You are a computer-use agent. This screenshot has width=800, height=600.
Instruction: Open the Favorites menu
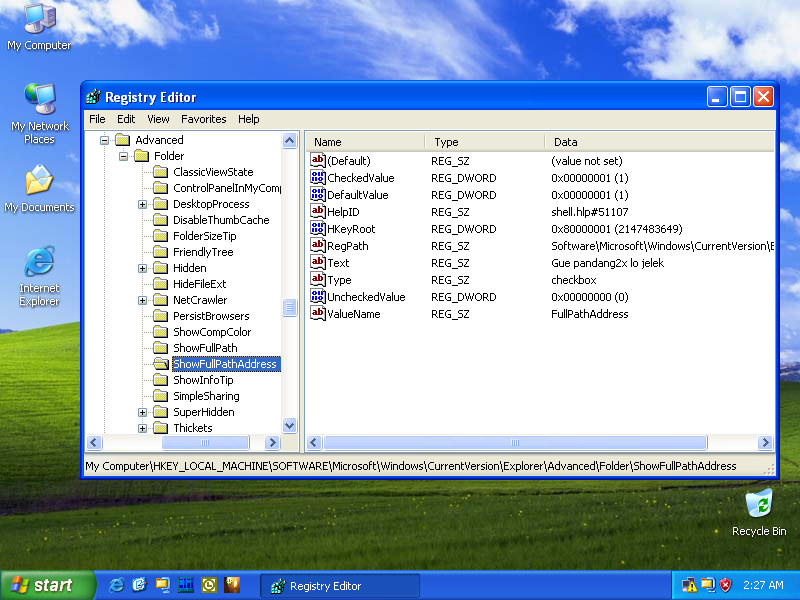pos(204,119)
